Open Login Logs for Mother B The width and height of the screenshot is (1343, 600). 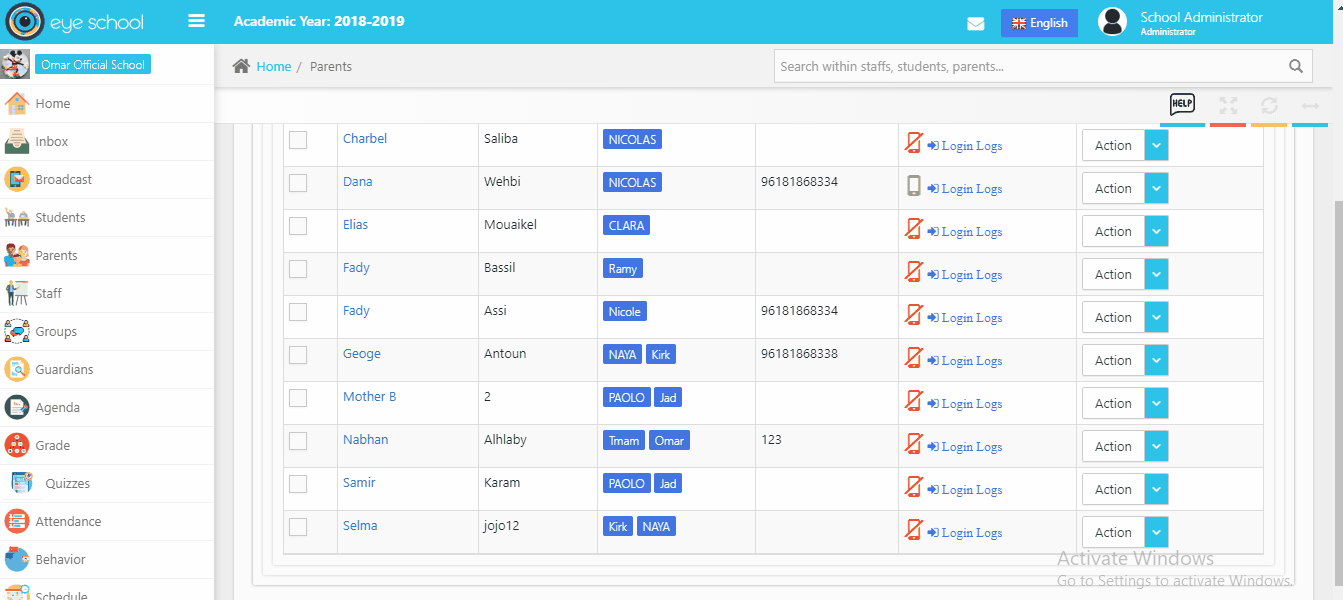pos(965,403)
